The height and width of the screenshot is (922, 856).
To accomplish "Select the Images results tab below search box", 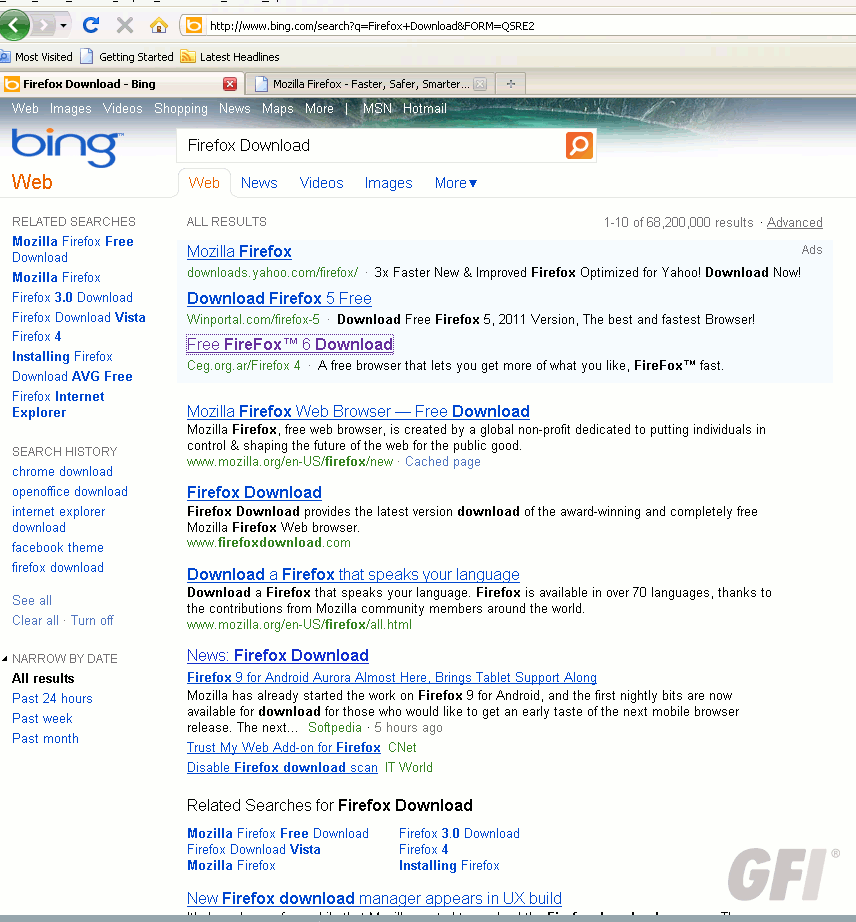I will (389, 183).
